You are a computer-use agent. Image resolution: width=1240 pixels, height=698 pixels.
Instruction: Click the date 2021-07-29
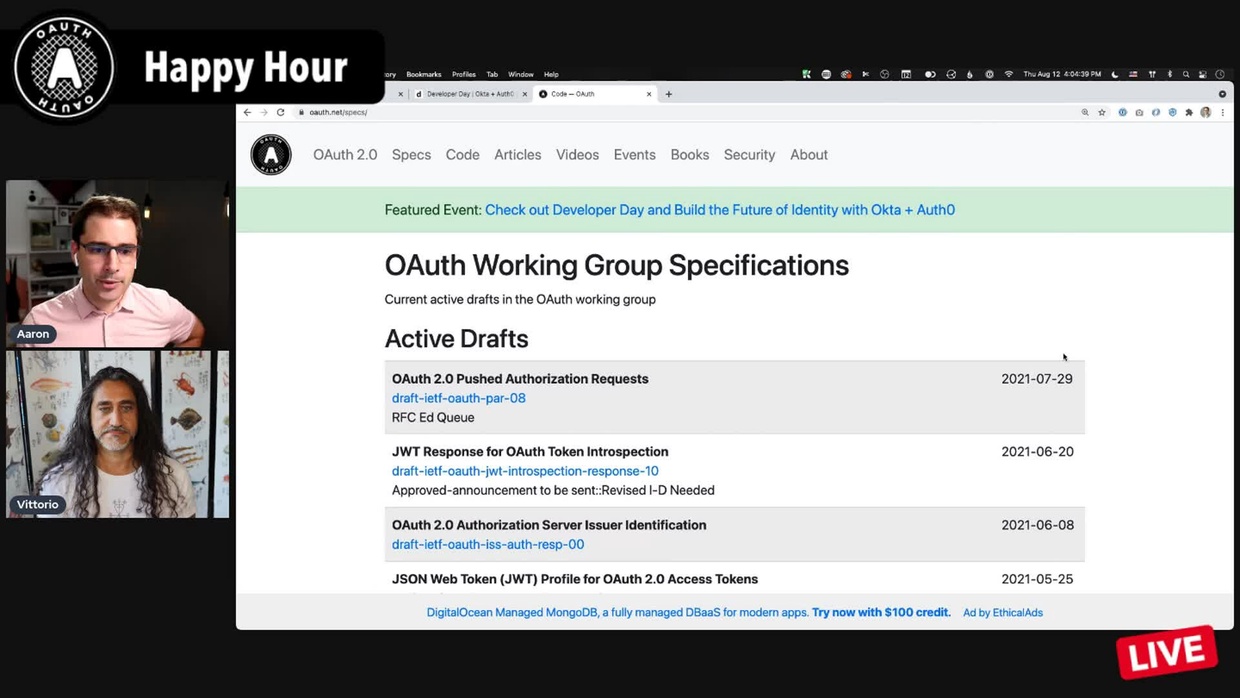pos(1037,379)
